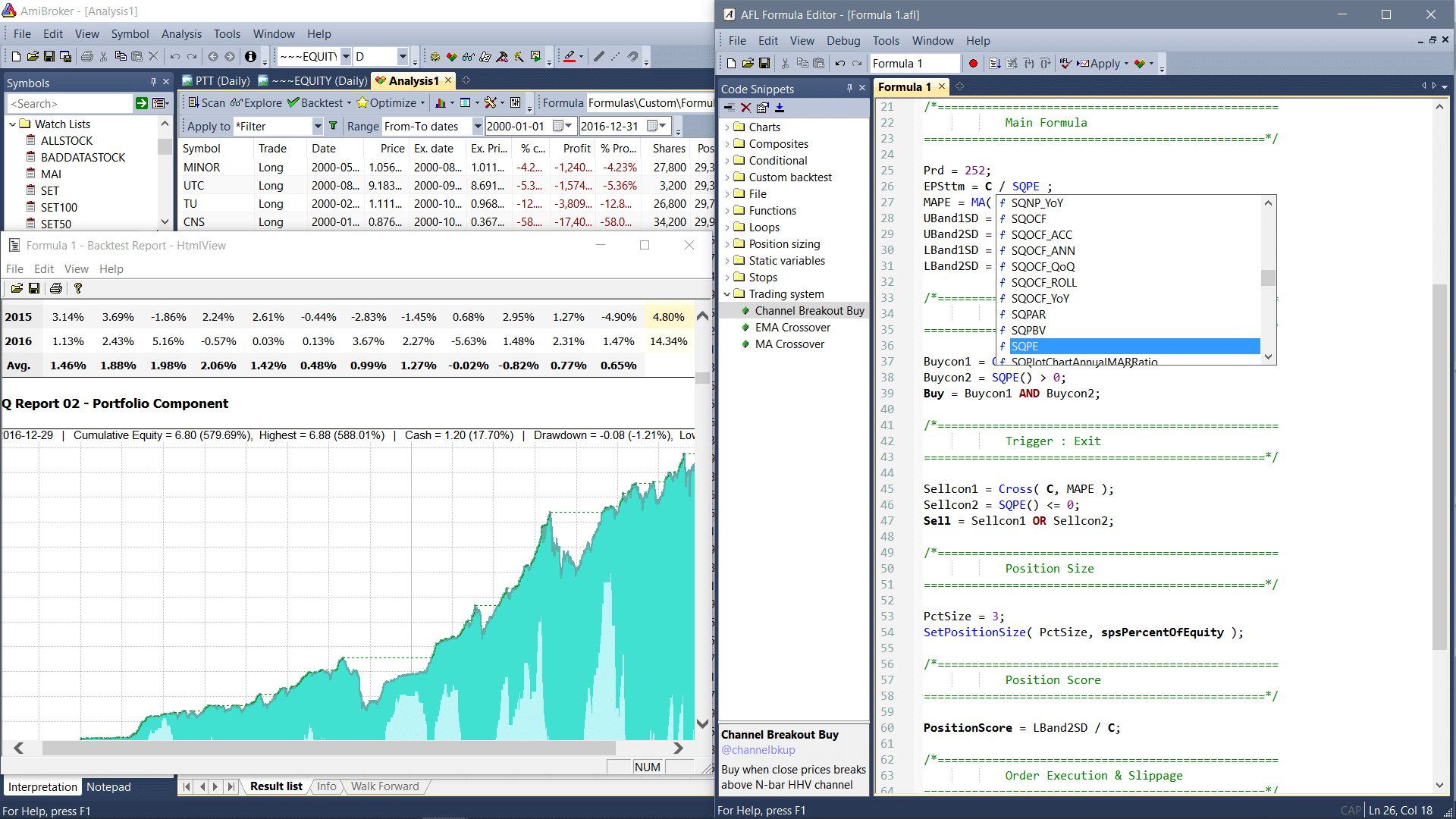Screen dimensions: 1456x819
Task: Collapse the Watch Lists tree
Action: 12,124
